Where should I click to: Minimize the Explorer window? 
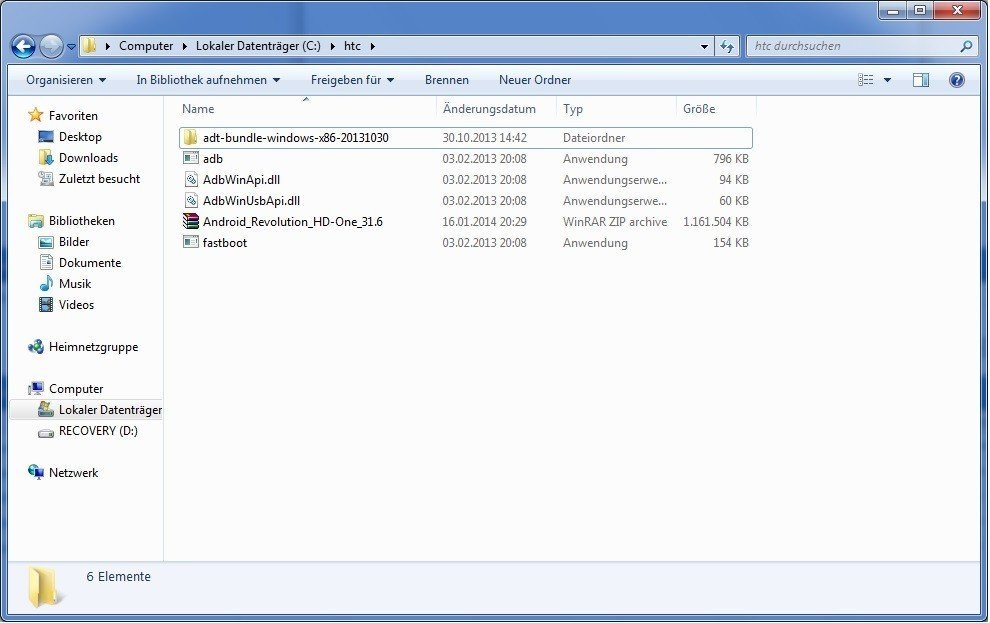point(893,10)
